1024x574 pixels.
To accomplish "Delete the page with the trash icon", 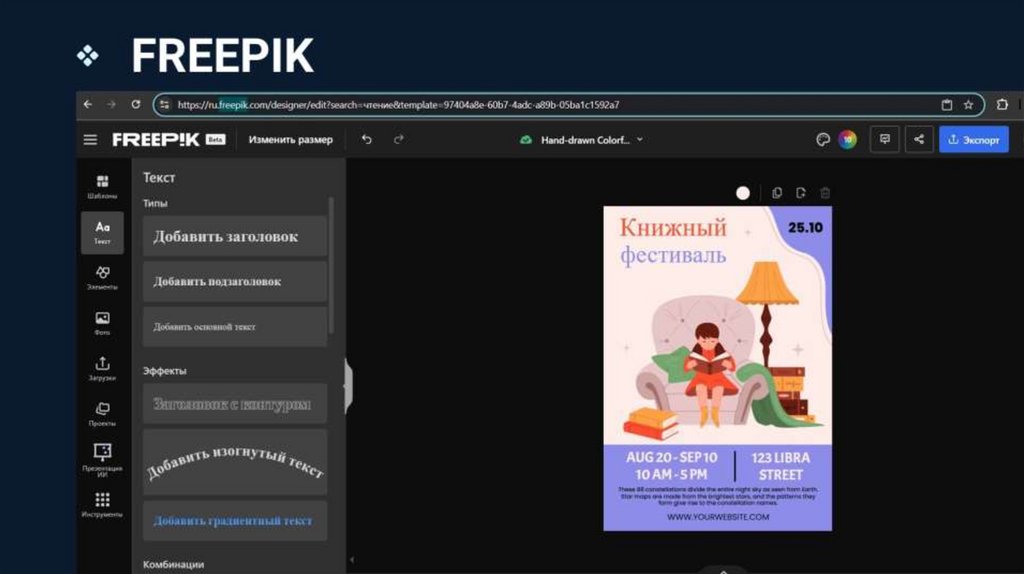I will [825, 193].
